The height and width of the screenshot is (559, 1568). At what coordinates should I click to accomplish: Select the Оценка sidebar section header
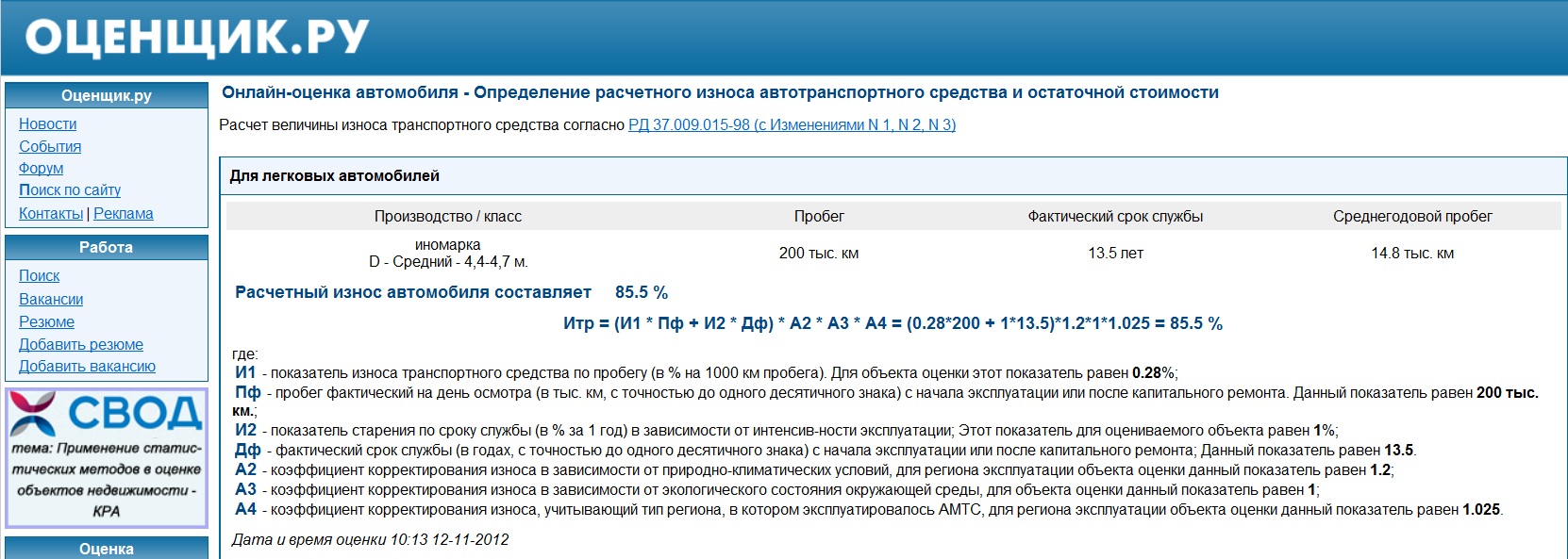[107, 549]
